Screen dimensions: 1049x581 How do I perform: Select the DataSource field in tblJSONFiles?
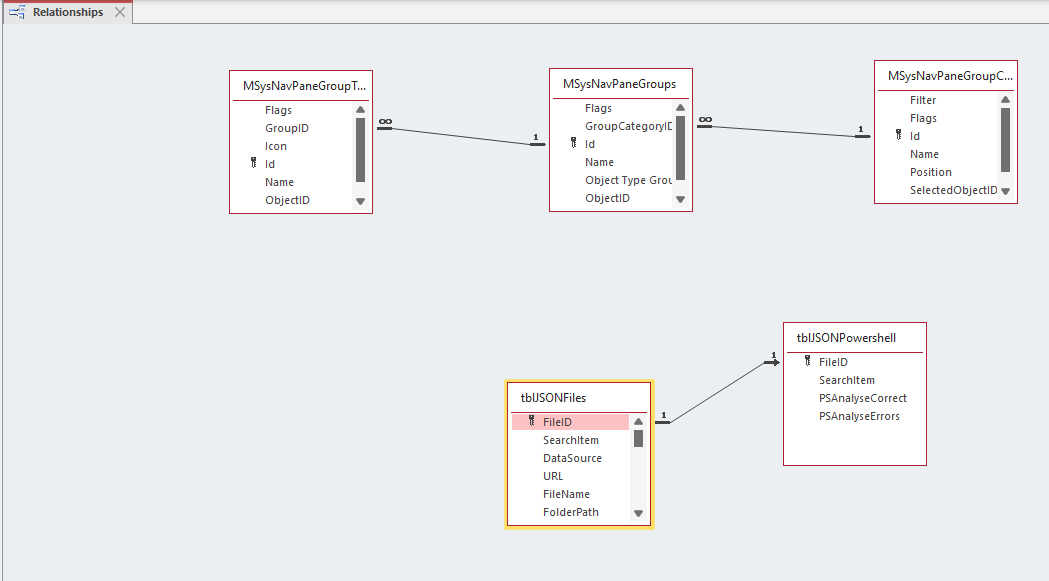(573, 458)
